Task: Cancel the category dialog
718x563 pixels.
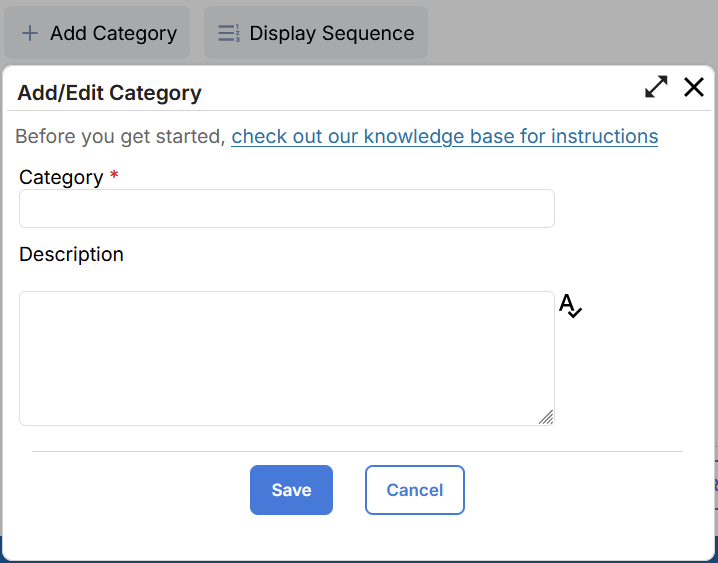Action: [414, 490]
